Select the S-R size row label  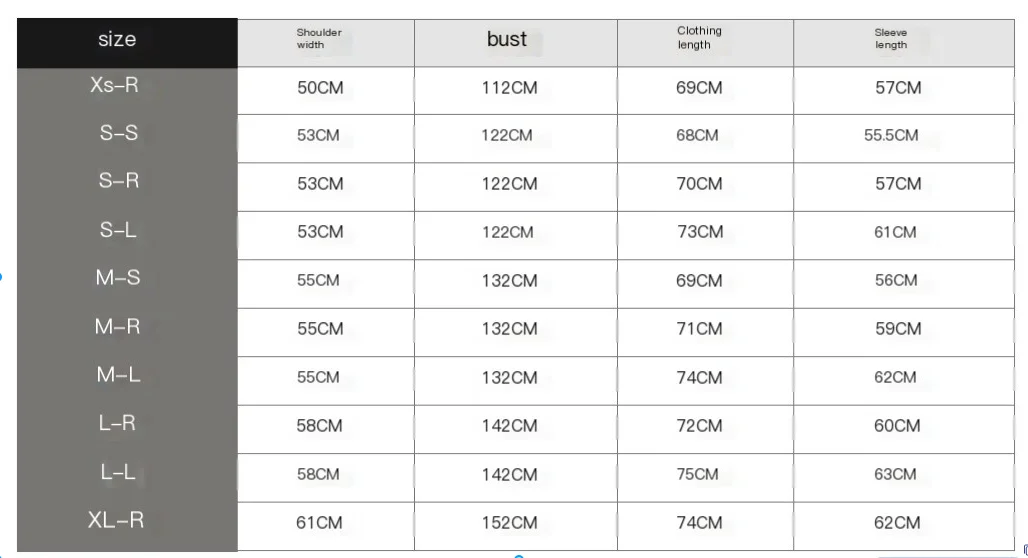[x=119, y=181]
